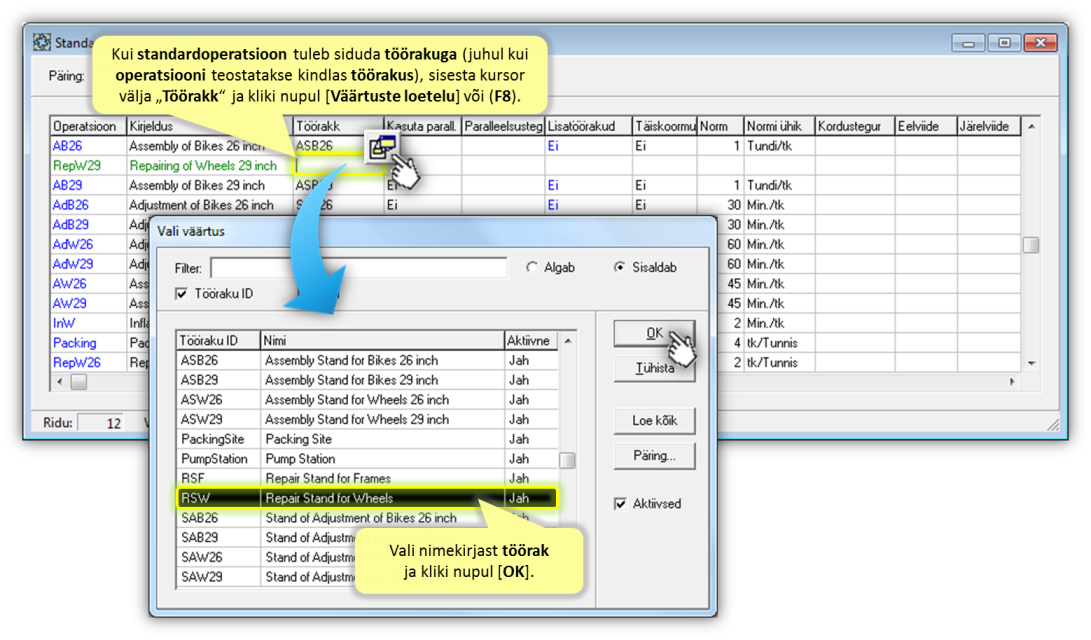The height and width of the screenshot is (640, 1091).
Task: Click the Loe kõik button
Action: 654,421
